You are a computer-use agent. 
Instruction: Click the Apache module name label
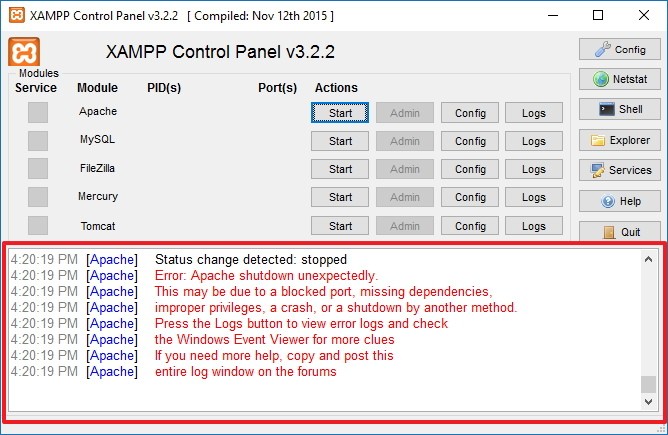point(98,111)
